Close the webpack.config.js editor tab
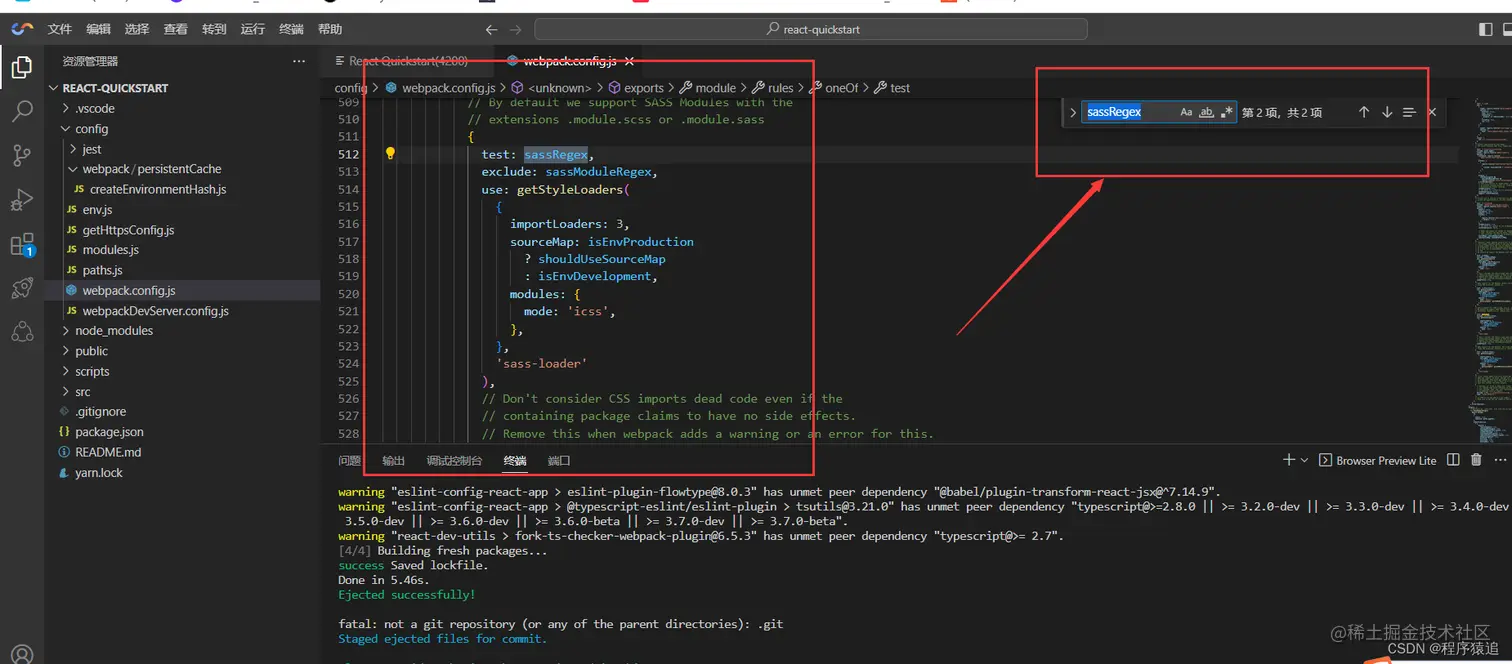Image resolution: width=1512 pixels, height=664 pixels. [629, 61]
